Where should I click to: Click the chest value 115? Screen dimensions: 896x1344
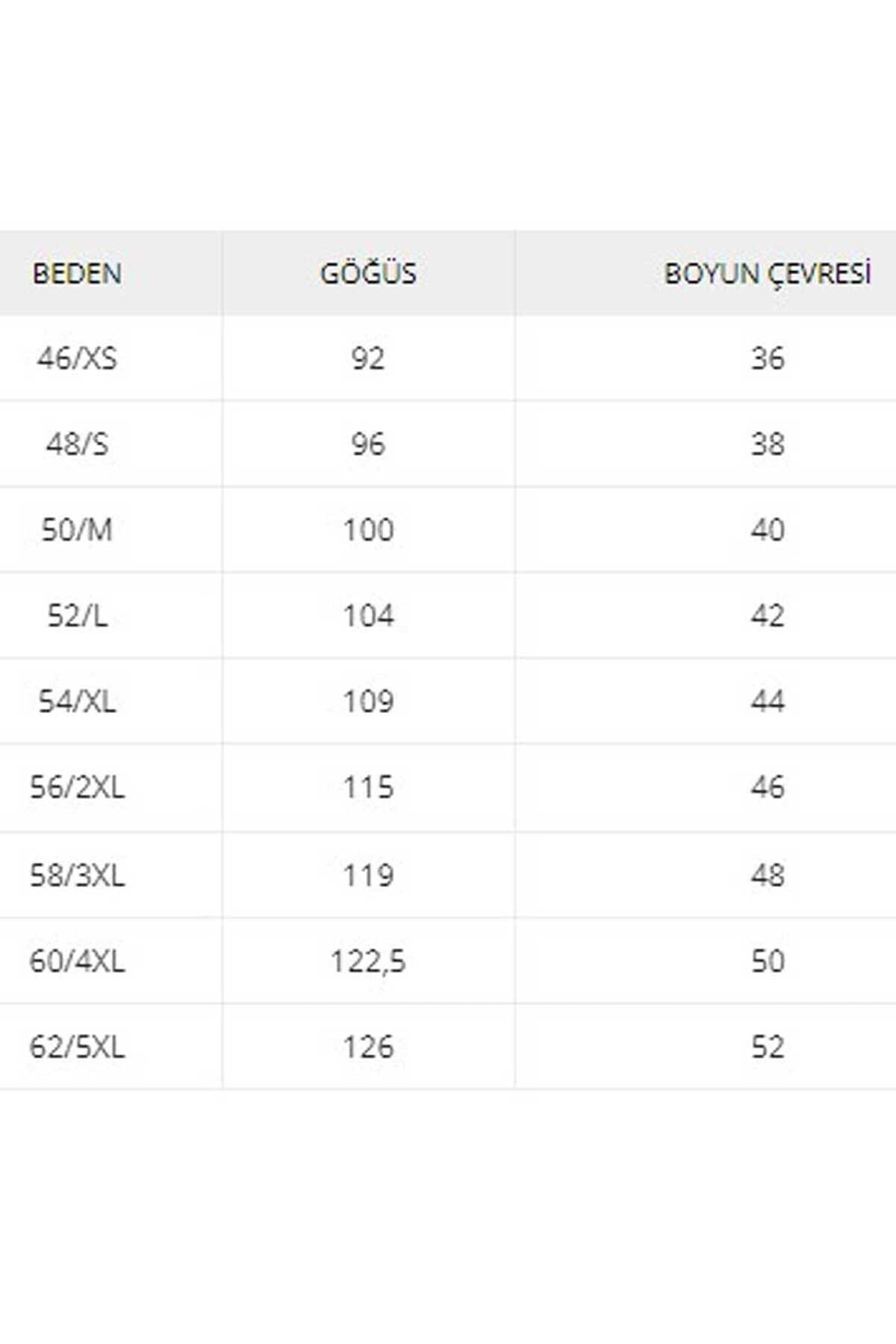(368, 788)
